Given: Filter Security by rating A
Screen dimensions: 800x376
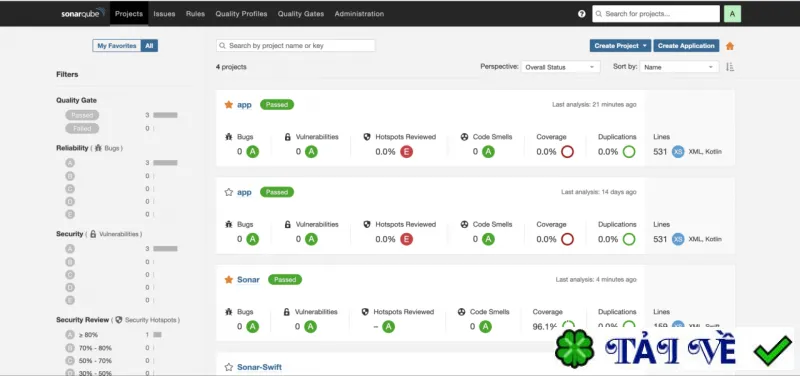Looking at the screenshot, I should pos(70,249).
